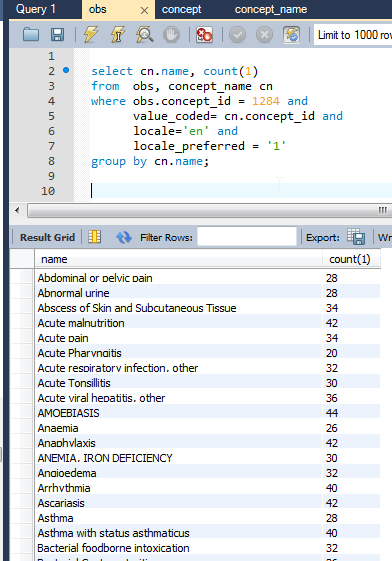Open a SQL script file folder icon
Screen dimensions: 392x561
tap(31, 35)
